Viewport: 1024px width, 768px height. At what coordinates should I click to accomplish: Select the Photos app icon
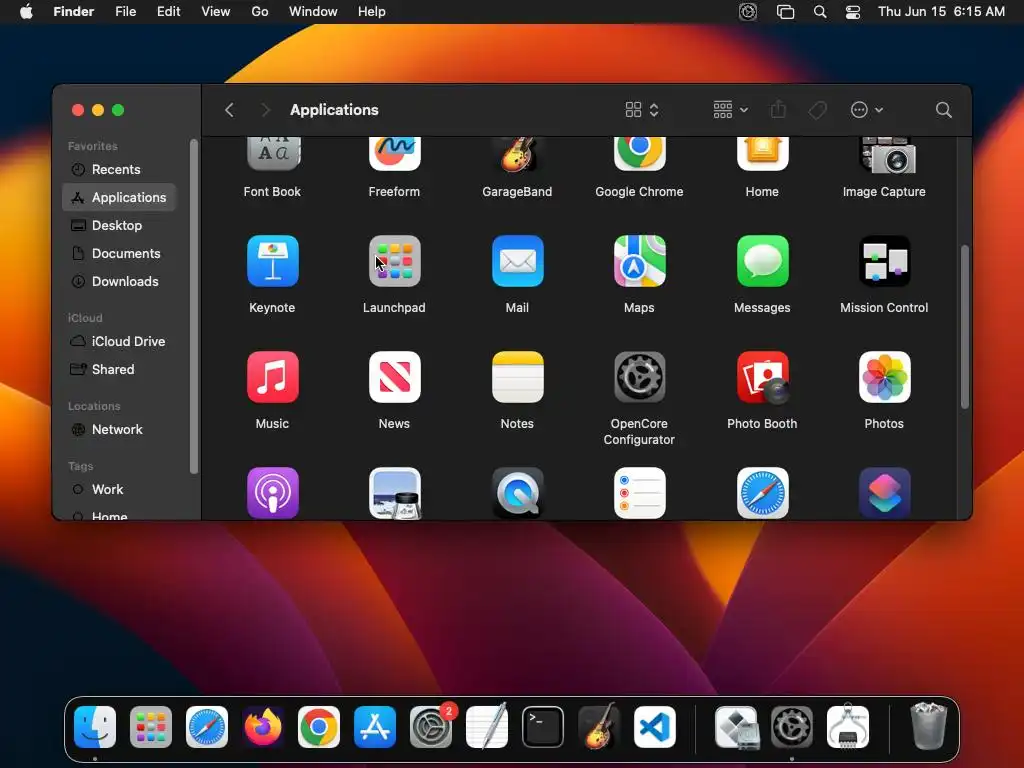[x=884, y=377]
